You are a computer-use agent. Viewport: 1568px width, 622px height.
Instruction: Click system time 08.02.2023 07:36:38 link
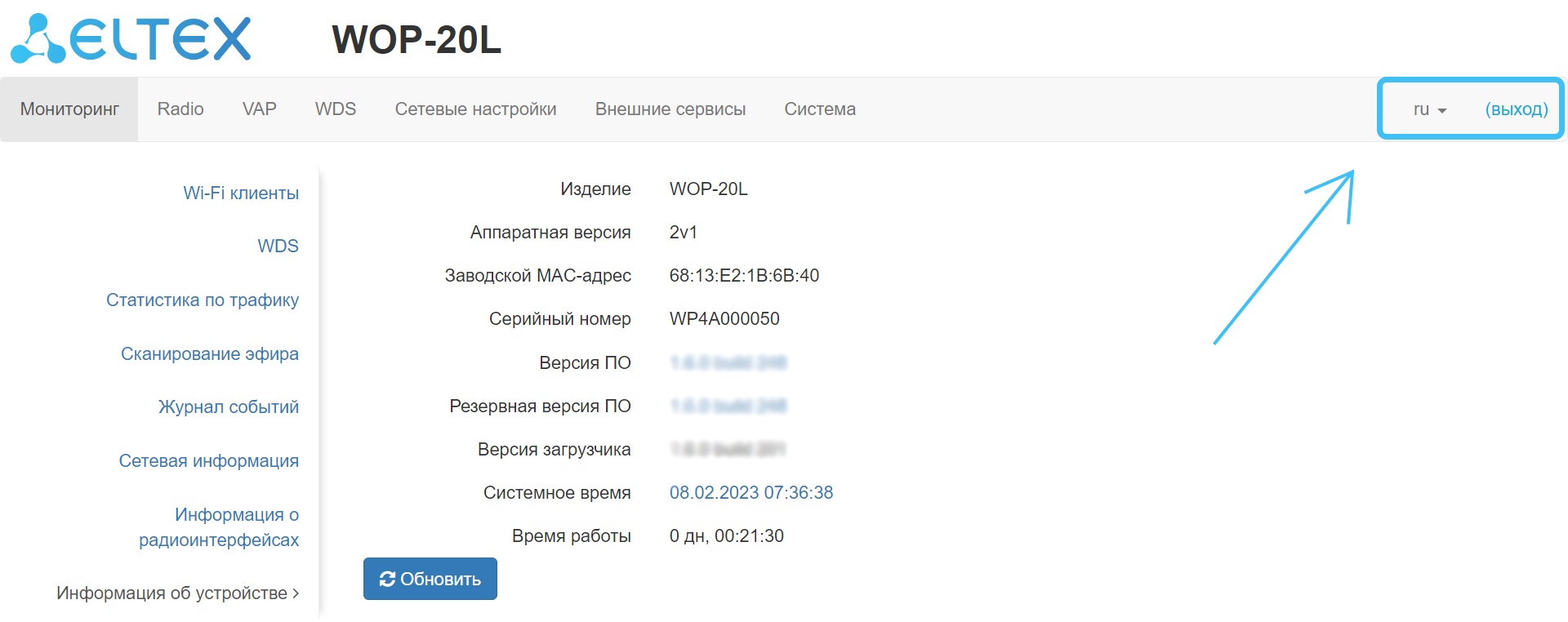[751, 493]
